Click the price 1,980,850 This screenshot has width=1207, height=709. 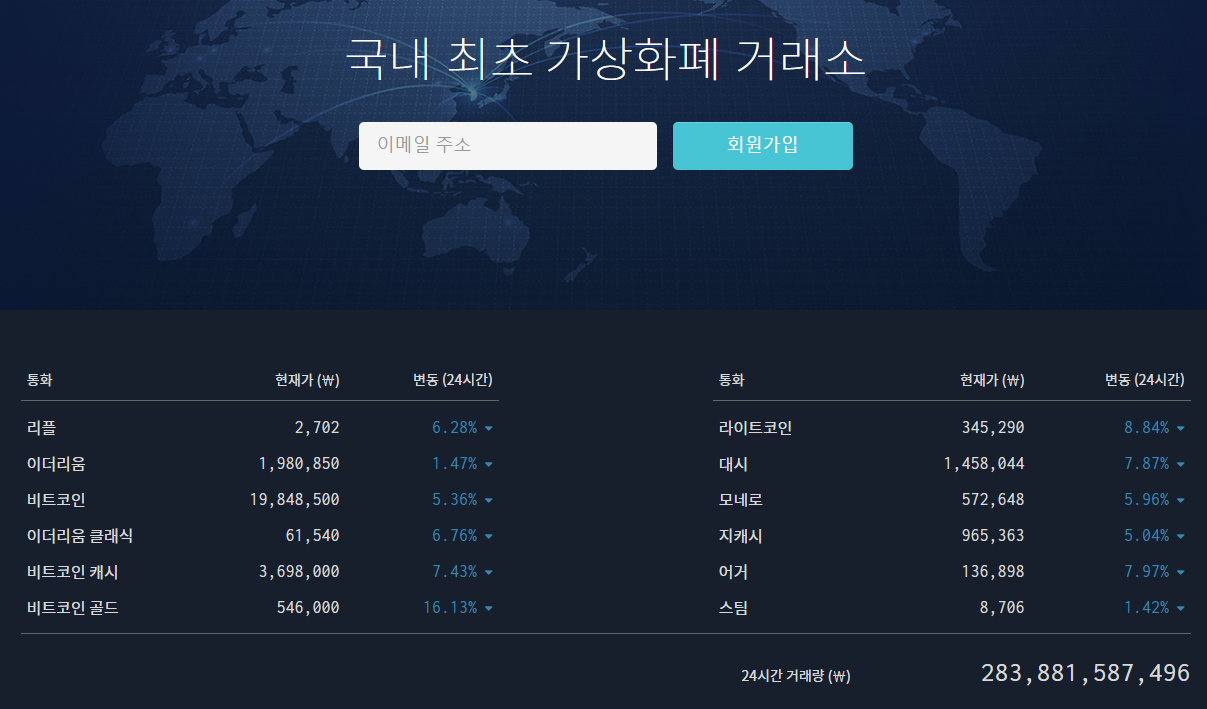tap(299, 464)
